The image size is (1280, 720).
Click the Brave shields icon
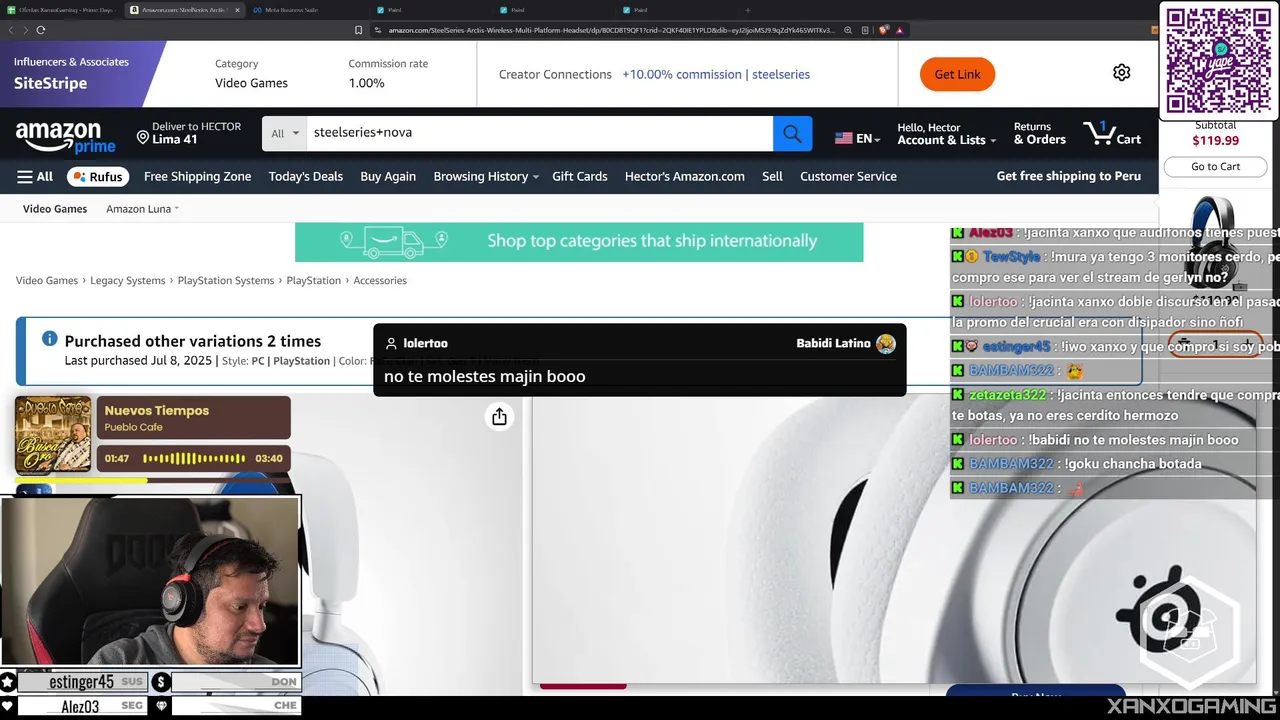pyautogui.click(x=884, y=30)
